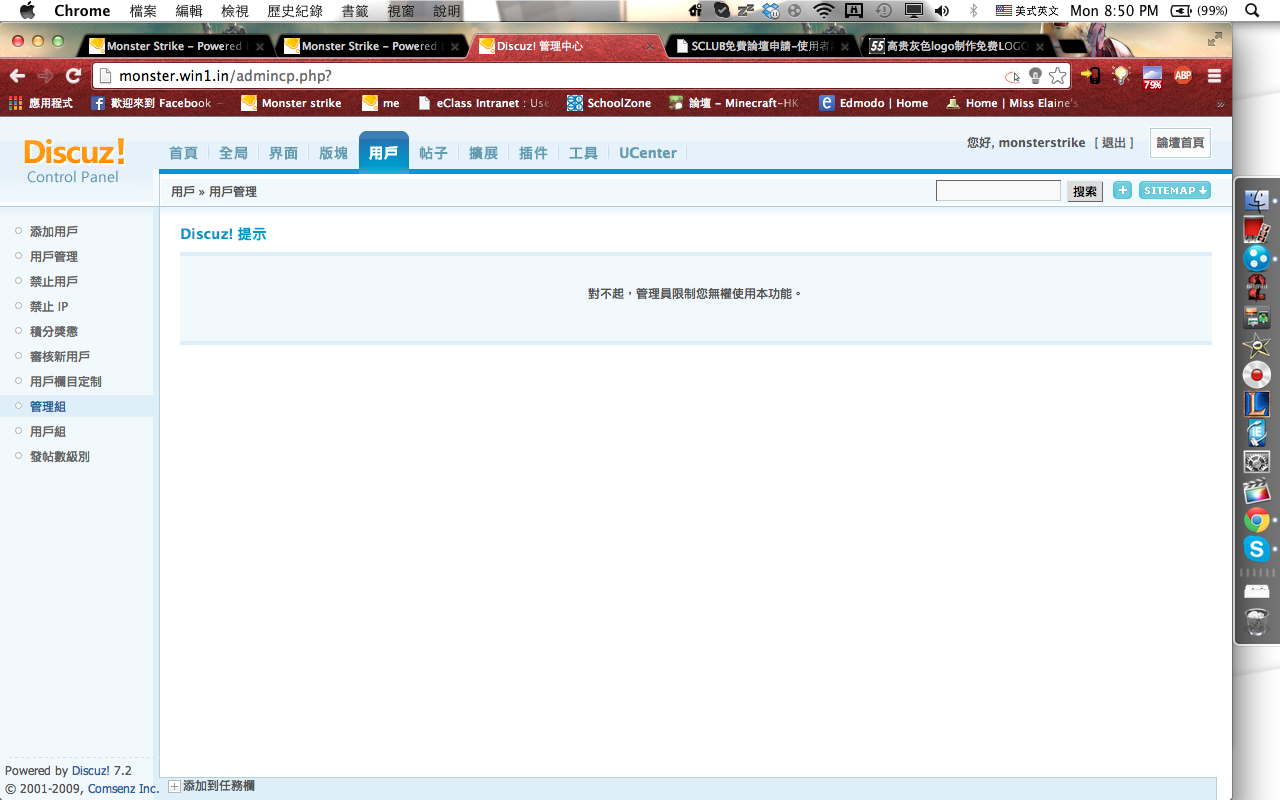The image size is (1280, 800).
Task: Open the Comsenz Inc. footer link
Action: pos(124,789)
